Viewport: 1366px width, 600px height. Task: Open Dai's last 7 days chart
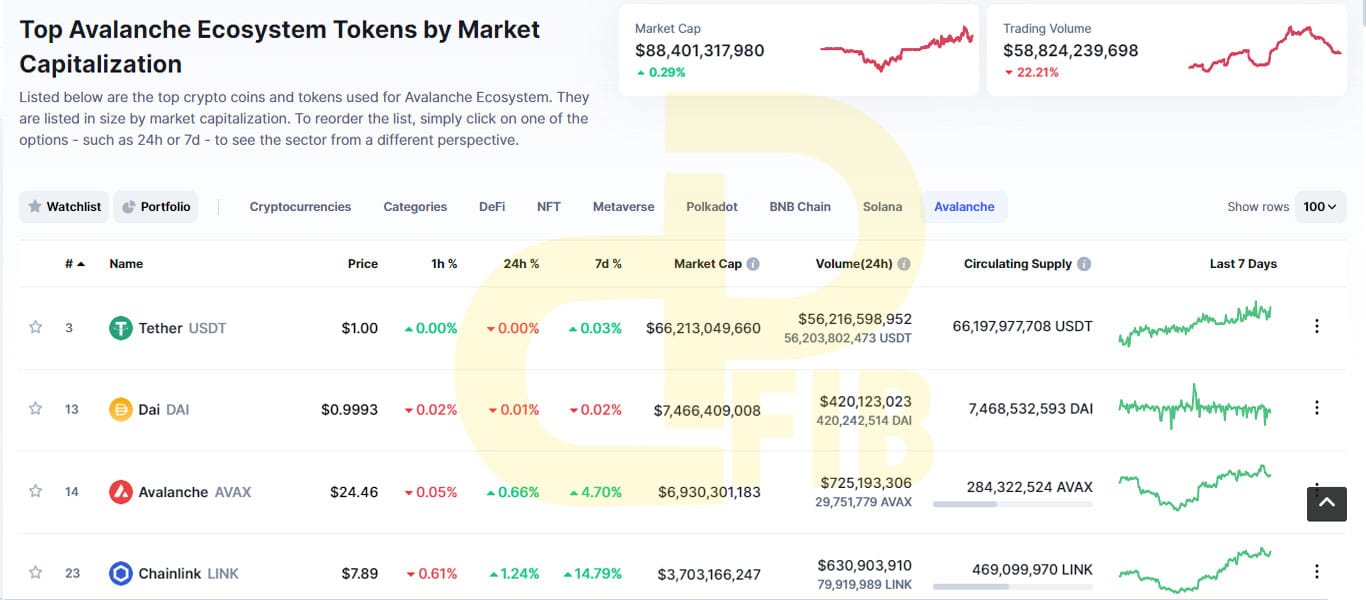pos(1195,406)
